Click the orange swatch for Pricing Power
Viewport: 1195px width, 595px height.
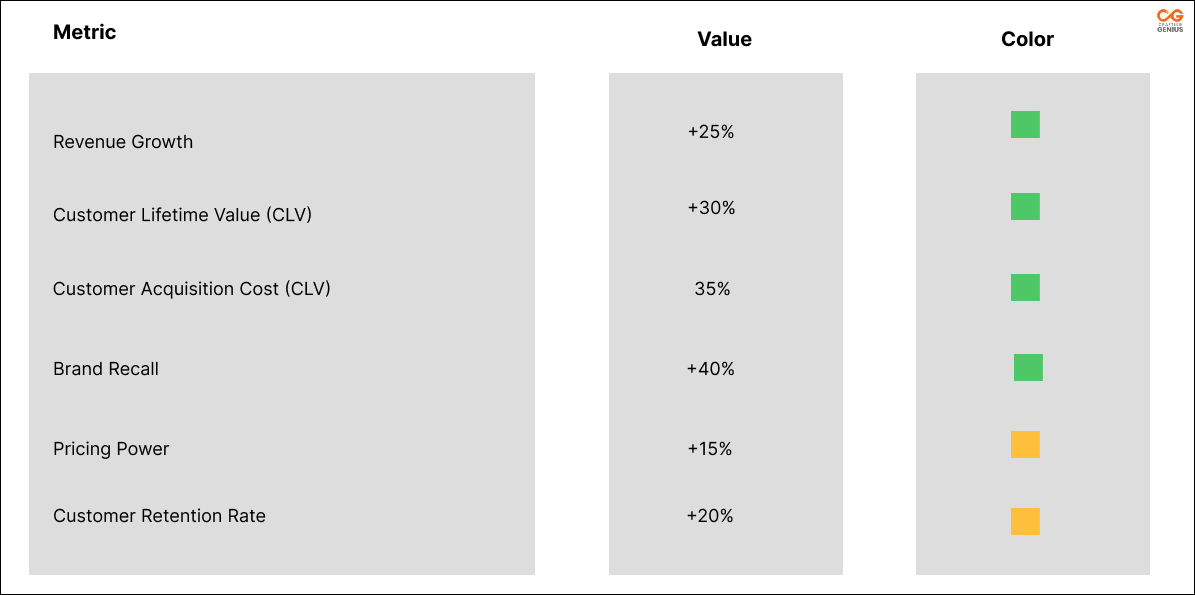click(x=1025, y=445)
